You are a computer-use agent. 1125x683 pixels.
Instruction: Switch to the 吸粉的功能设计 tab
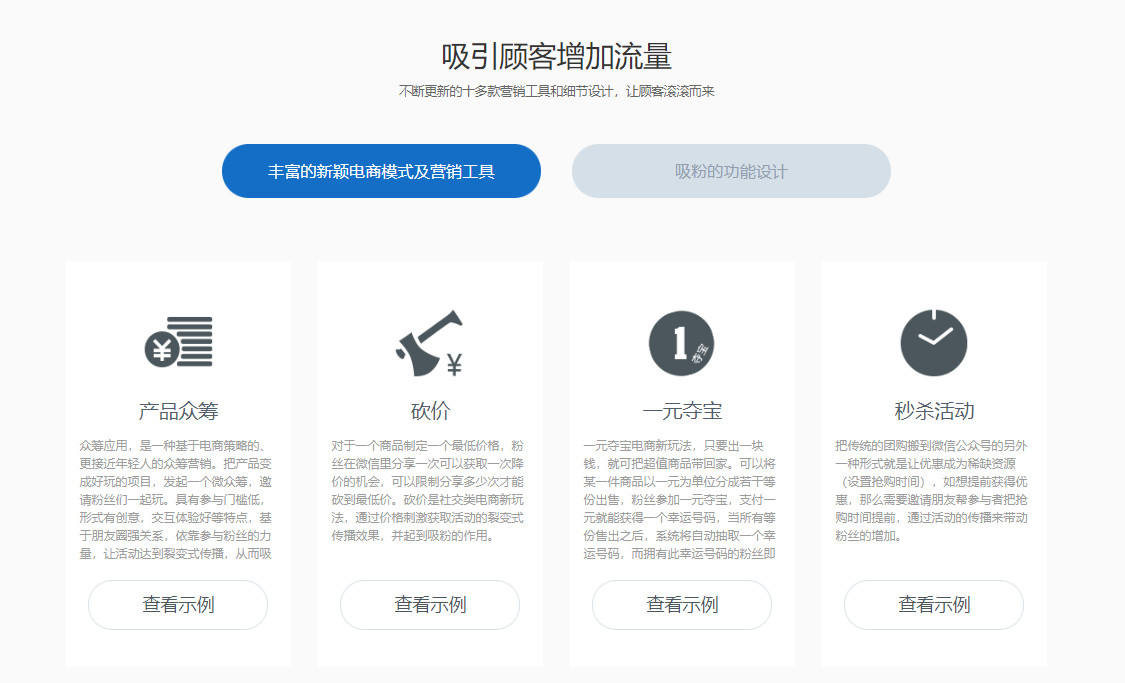point(731,171)
